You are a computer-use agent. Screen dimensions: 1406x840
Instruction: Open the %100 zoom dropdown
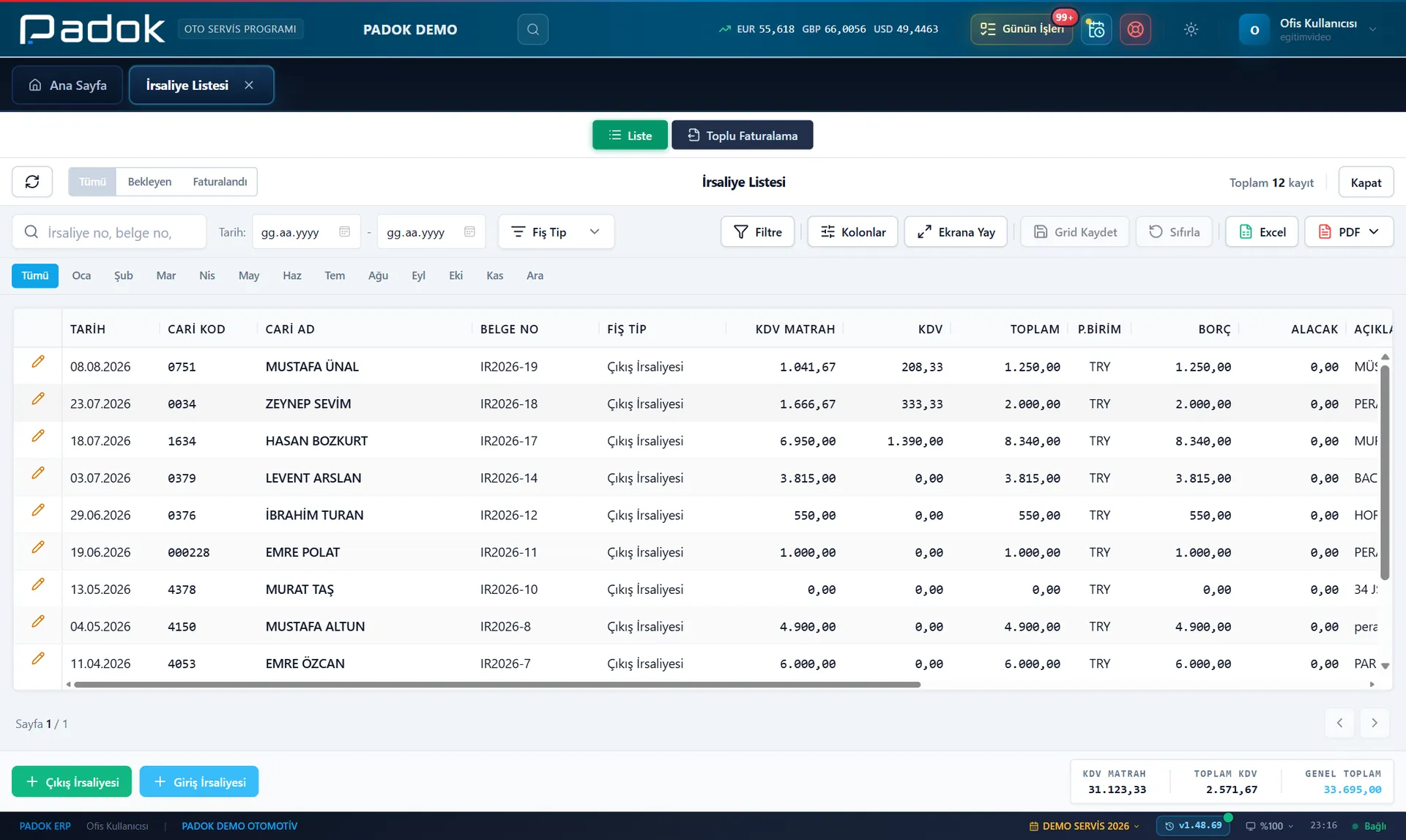click(1269, 826)
